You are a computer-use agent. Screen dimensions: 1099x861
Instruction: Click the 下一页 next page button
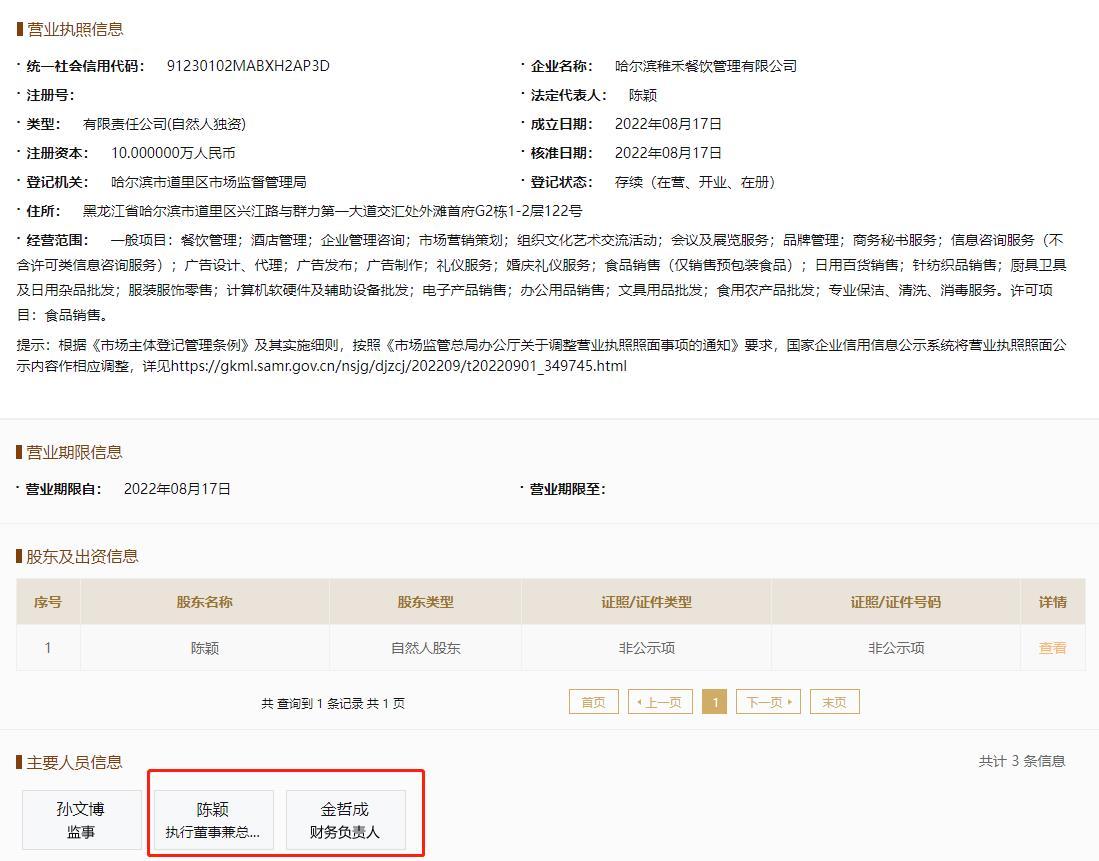[768, 702]
